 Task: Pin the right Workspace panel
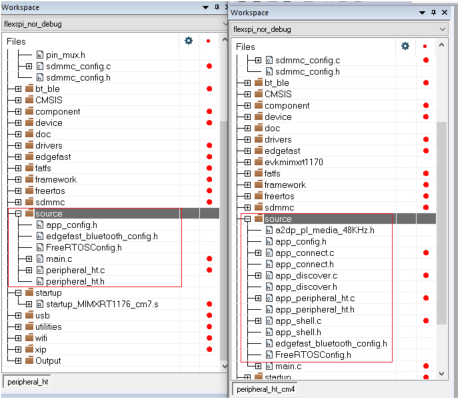click(433, 12)
